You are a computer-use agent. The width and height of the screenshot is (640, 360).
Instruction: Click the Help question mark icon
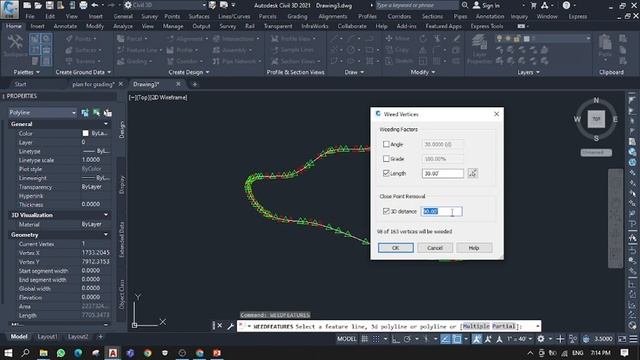click(566, 5)
